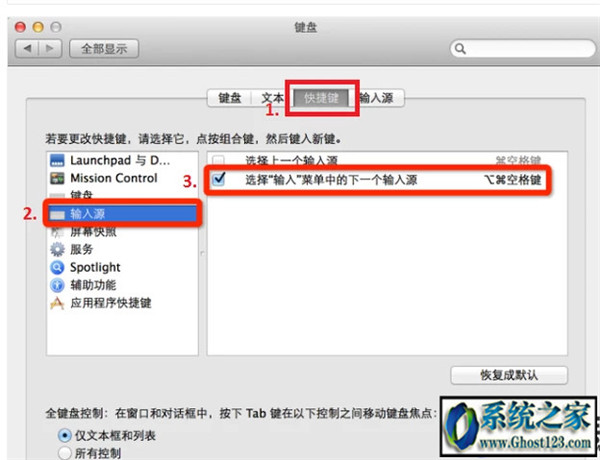The width and height of the screenshot is (600, 460).
Task: Select the 所有控制 radio button
Action: pyautogui.click(x=65, y=453)
